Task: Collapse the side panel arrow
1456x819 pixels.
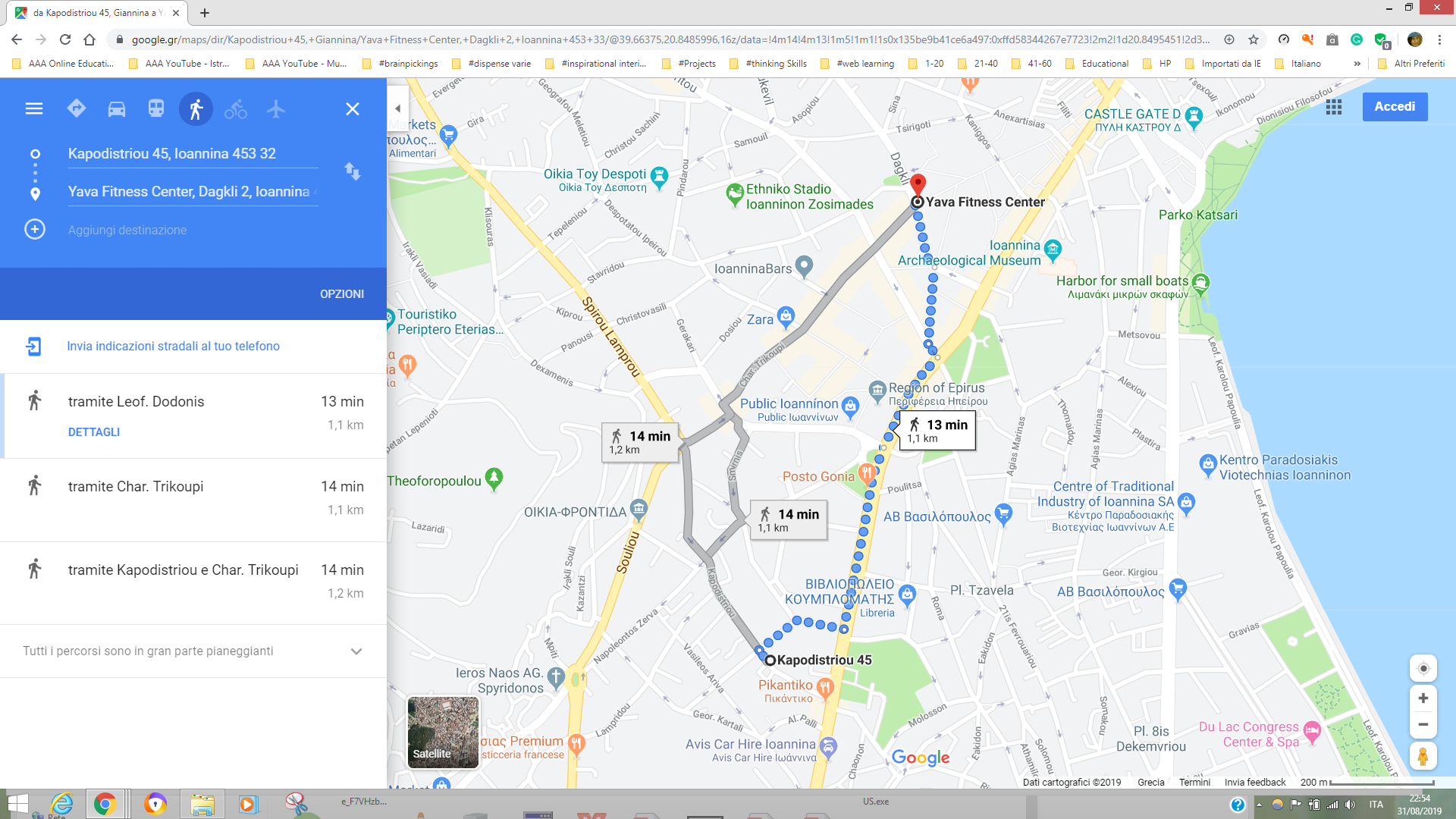Action: pos(398,108)
